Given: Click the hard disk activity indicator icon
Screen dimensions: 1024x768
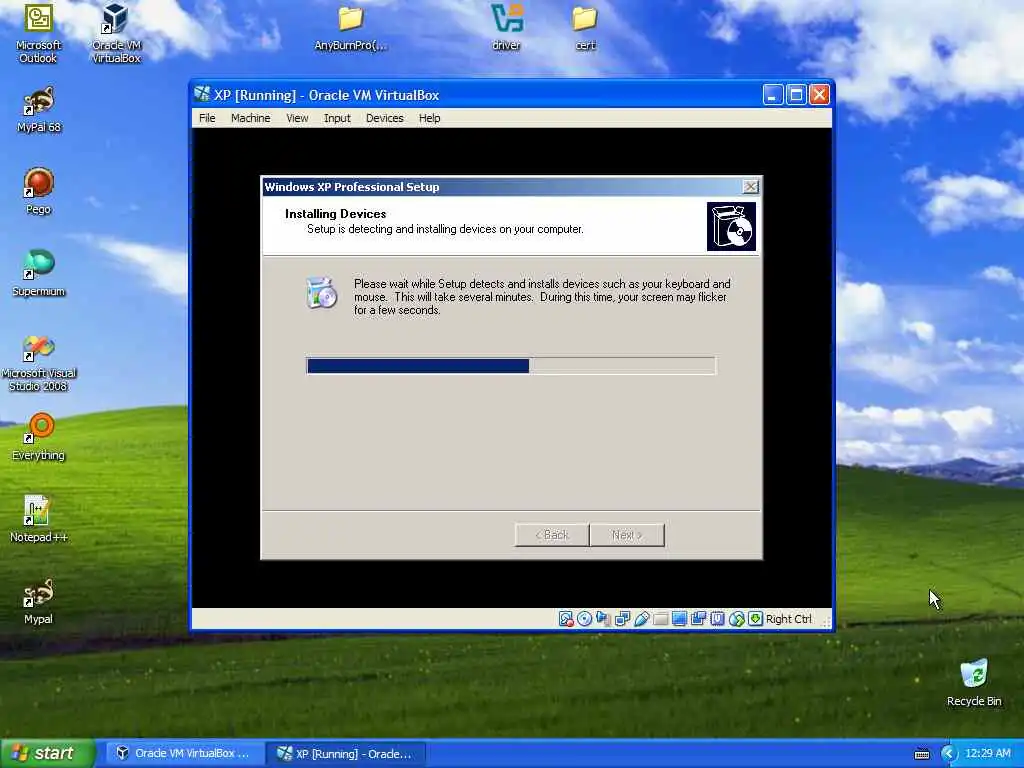Looking at the screenshot, I should pyautogui.click(x=566, y=618).
